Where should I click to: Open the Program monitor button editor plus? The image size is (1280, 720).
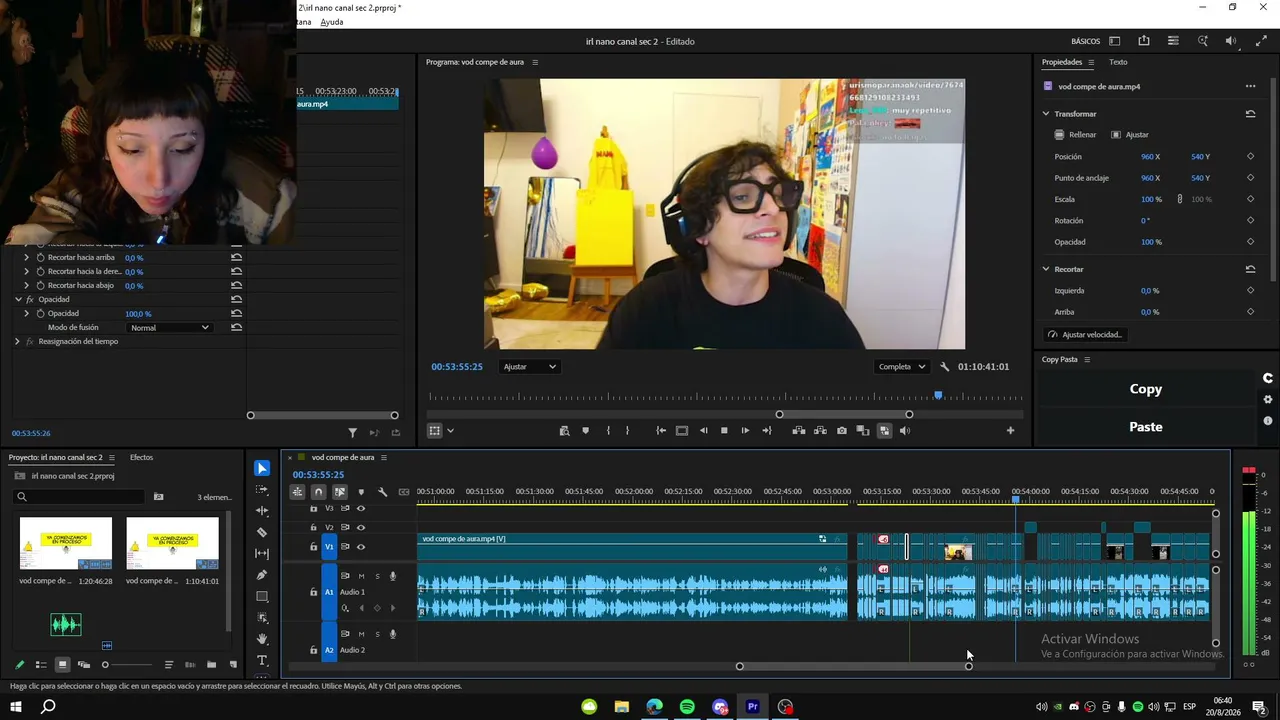click(1010, 431)
